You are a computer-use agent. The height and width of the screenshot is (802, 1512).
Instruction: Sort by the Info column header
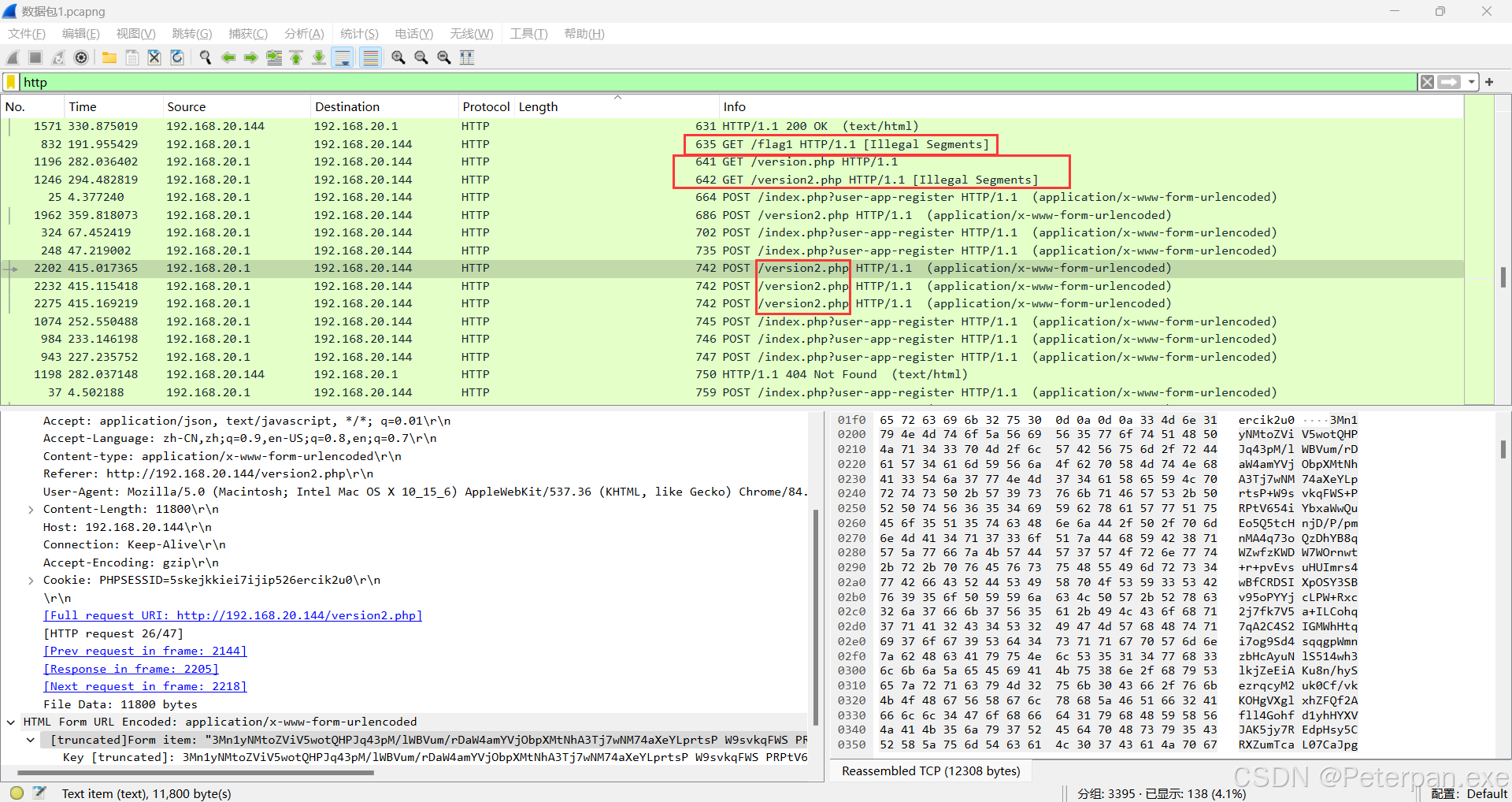[x=1091, y=106]
